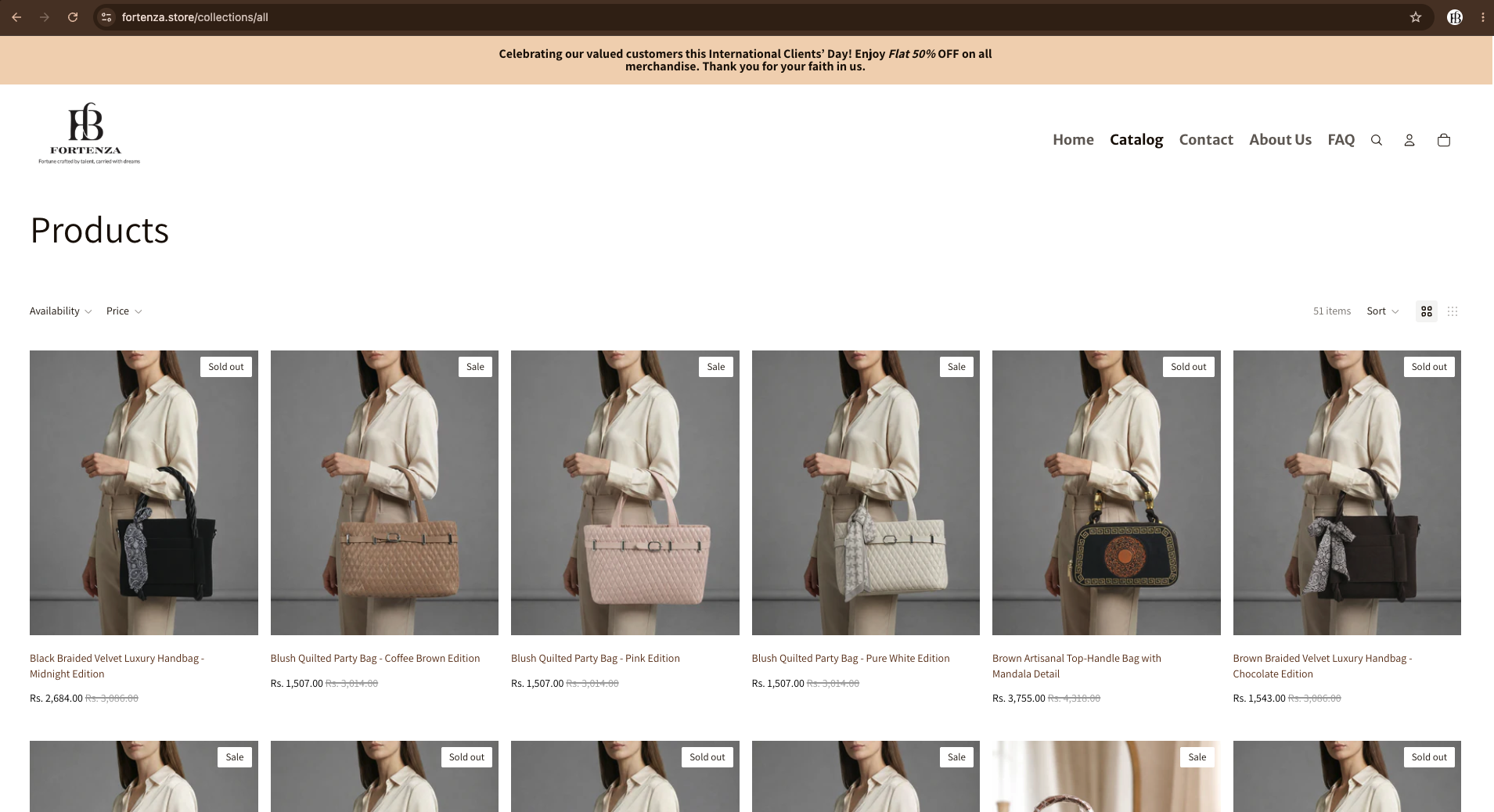Click the Sale badge on Pink Edition bag
Image resolution: width=1494 pixels, height=812 pixels.
[716, 367]
